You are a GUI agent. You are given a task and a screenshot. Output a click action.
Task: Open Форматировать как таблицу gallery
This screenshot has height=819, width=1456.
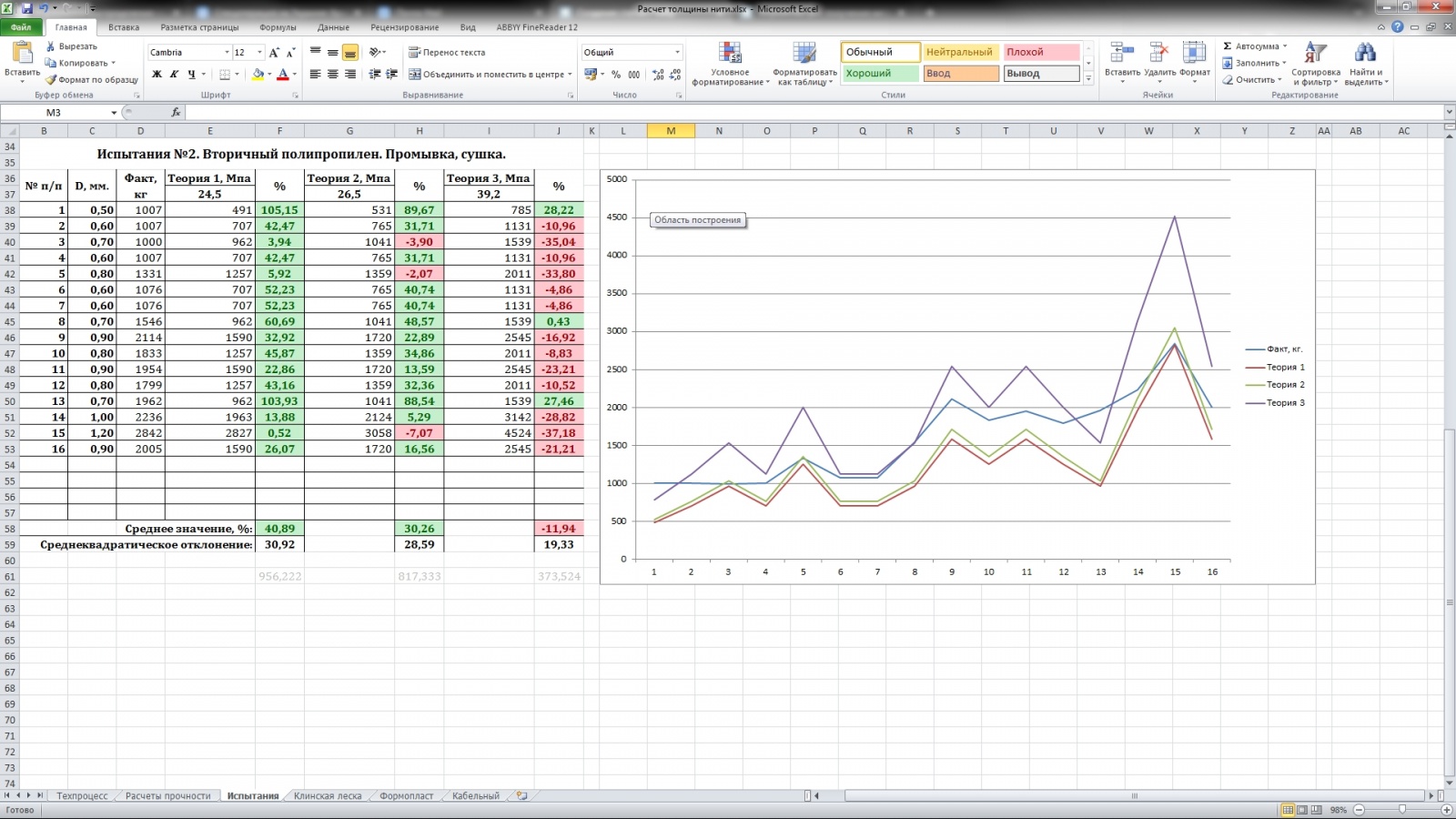[x=804, y=64]
